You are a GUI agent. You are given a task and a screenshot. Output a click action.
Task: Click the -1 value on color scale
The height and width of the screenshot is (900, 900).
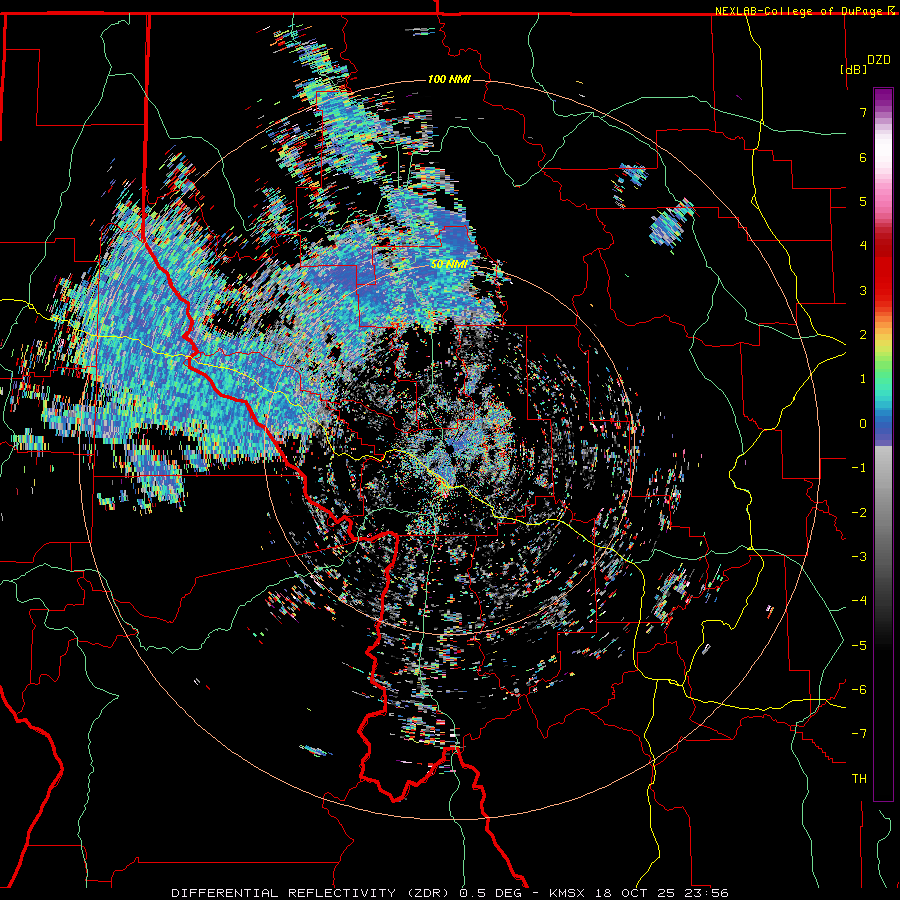tap(859, 468)
